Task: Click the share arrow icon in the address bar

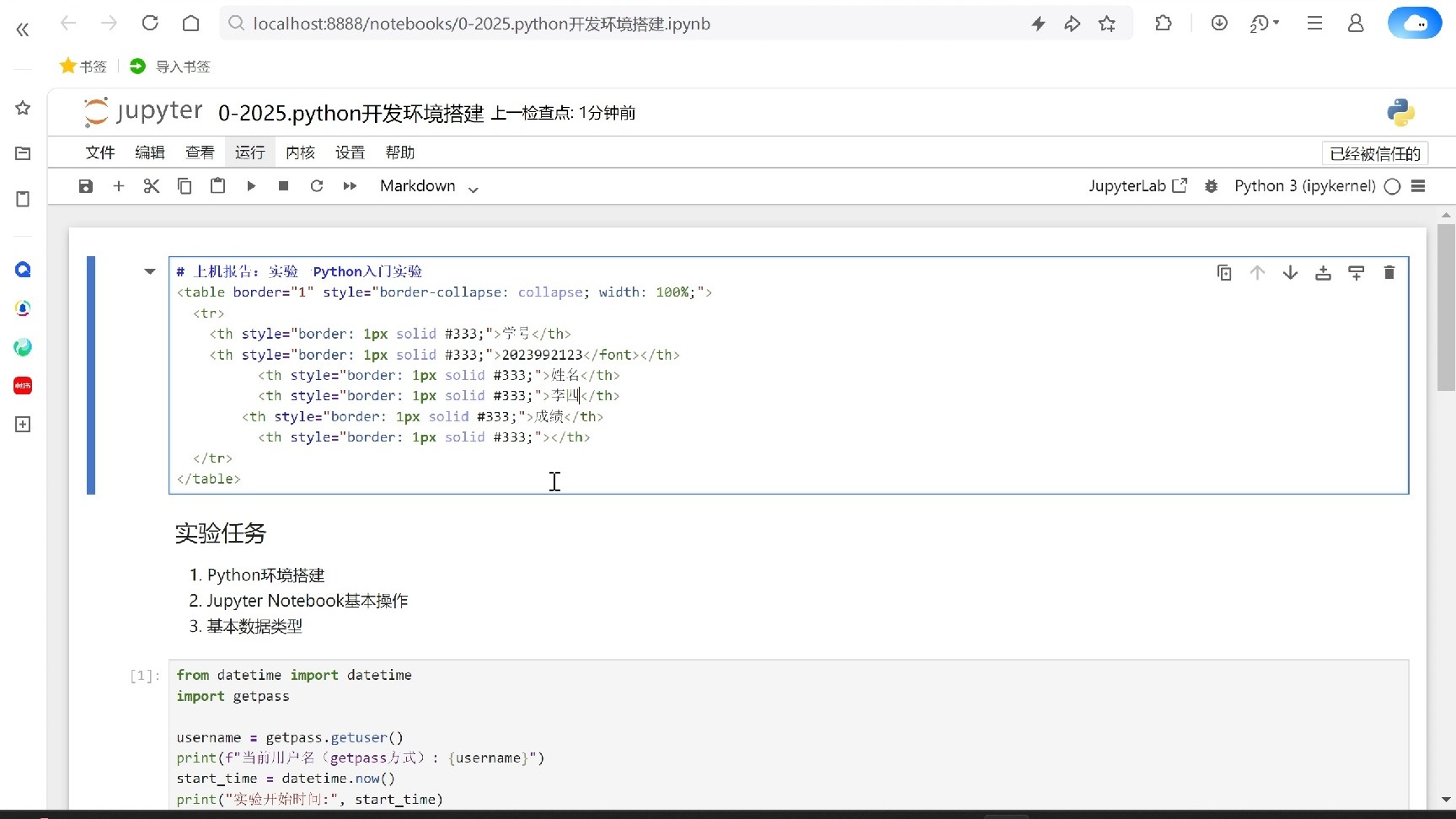Action: point(1072,24)
